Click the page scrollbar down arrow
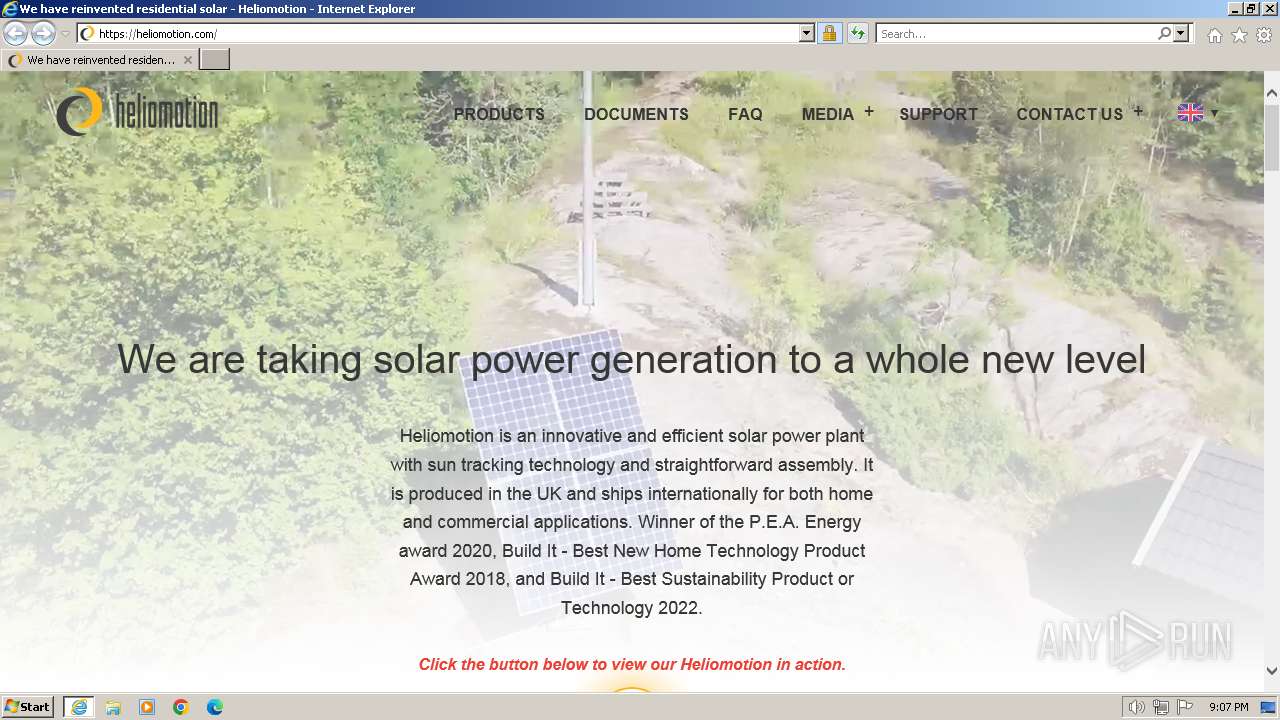Screen dimensions: 1280x720 (x=1272, y=671)
